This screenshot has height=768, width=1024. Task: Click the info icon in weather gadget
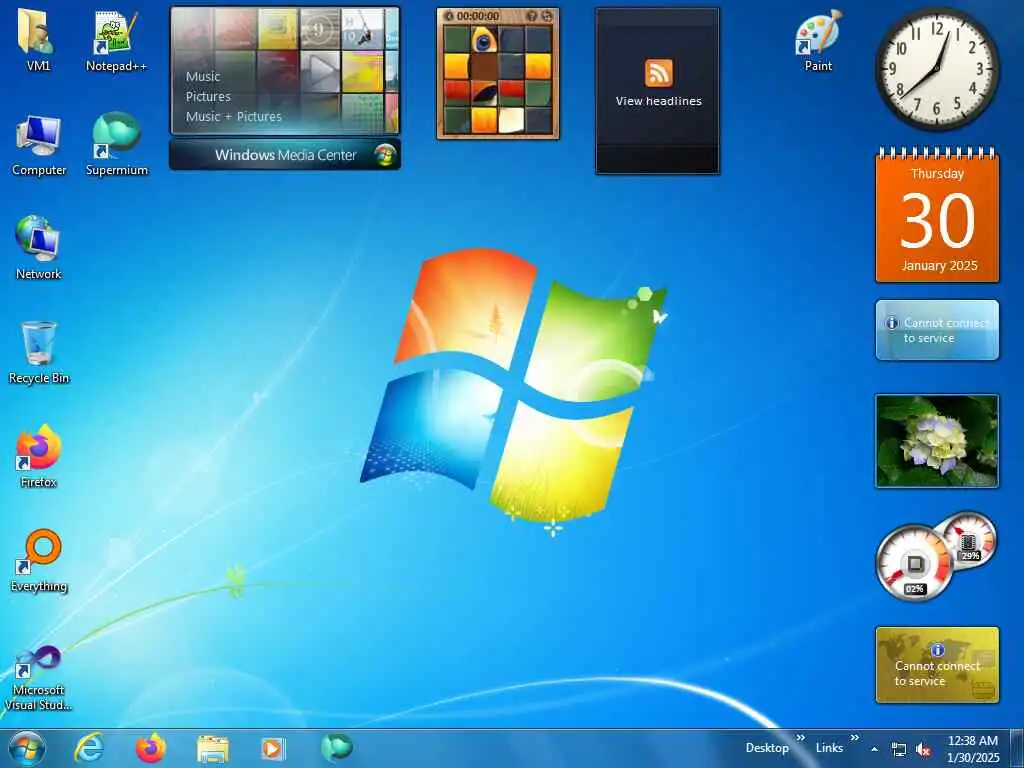[x=891, y=323]
